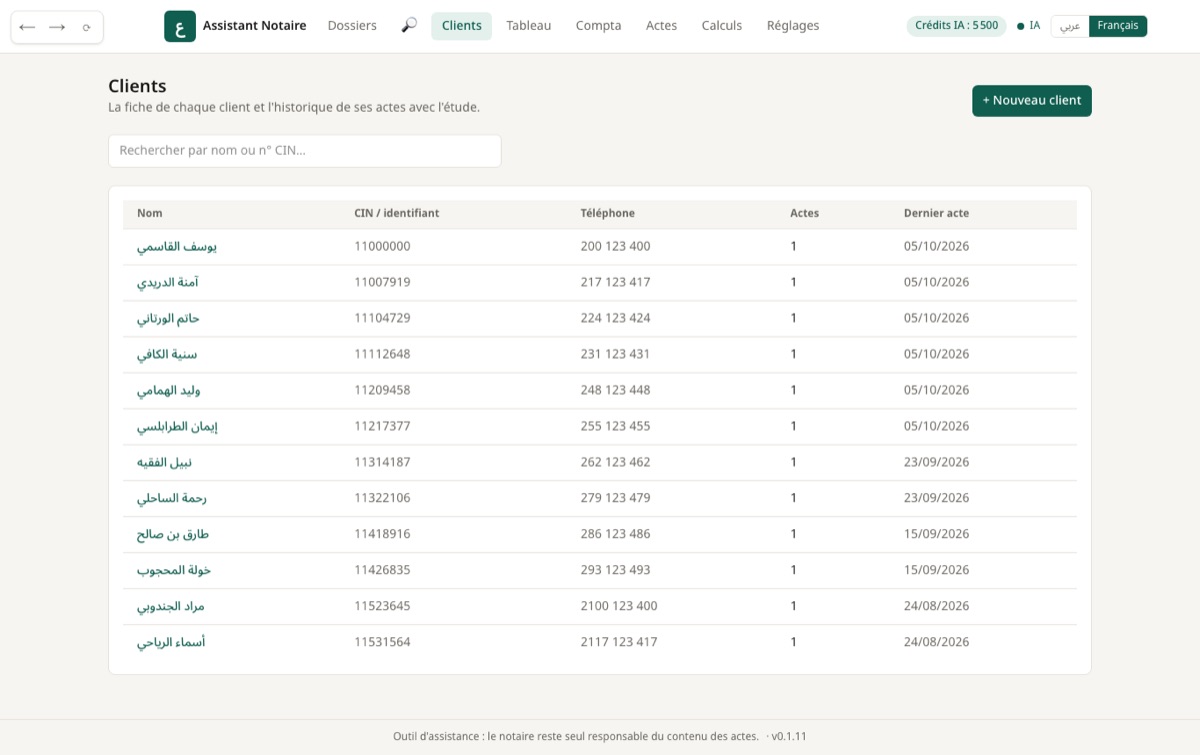Viewport: 1200px width, 755px height.
Task: Switch language to Français
Action: point(1118,26)
